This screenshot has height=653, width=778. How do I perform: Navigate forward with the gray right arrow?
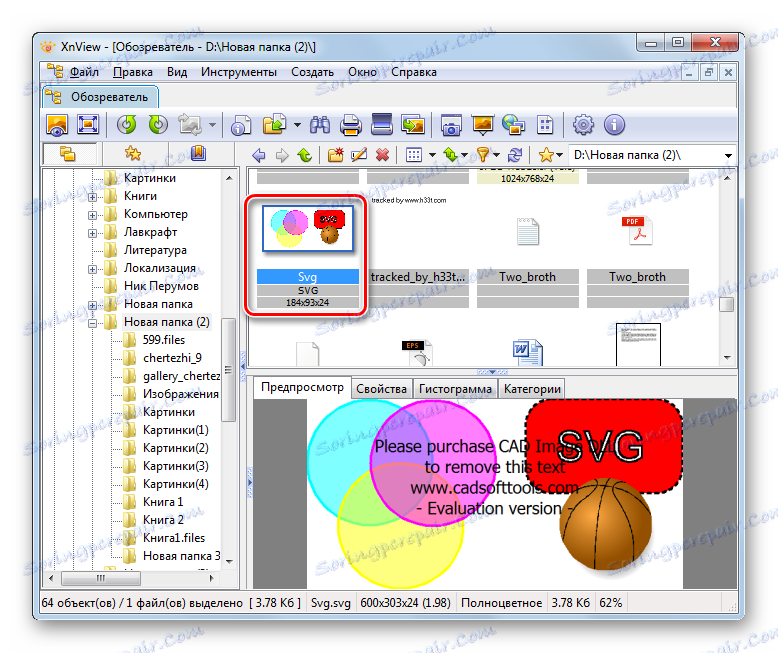tap(282, 155)
